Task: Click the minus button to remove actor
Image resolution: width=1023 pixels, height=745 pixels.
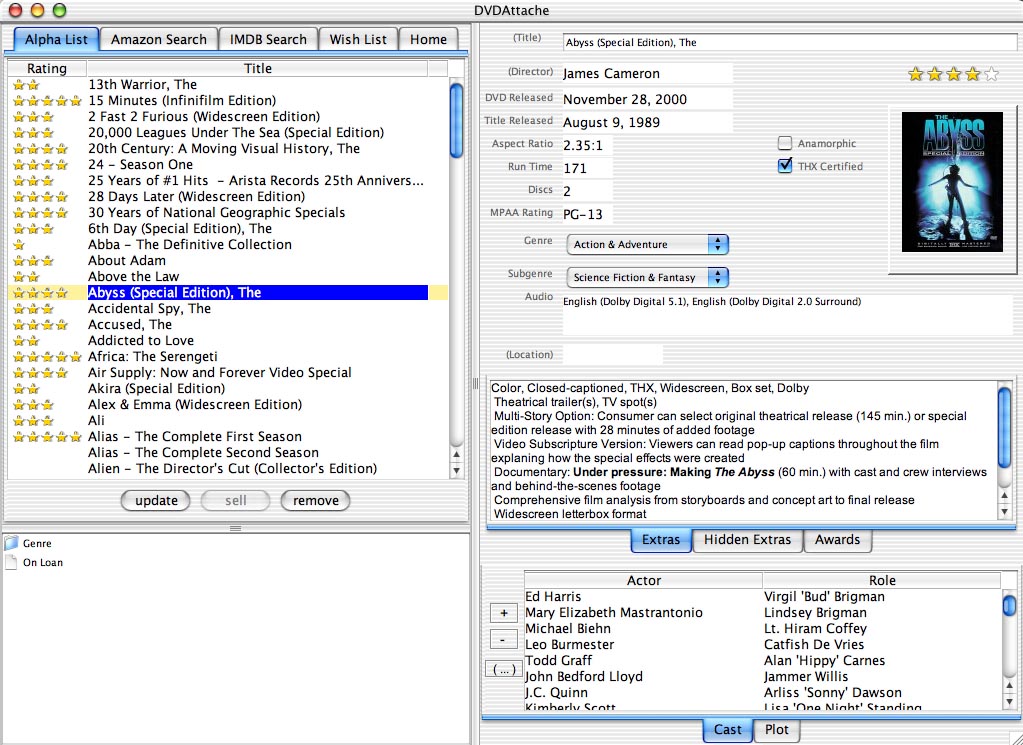Action: click(503, 640)
